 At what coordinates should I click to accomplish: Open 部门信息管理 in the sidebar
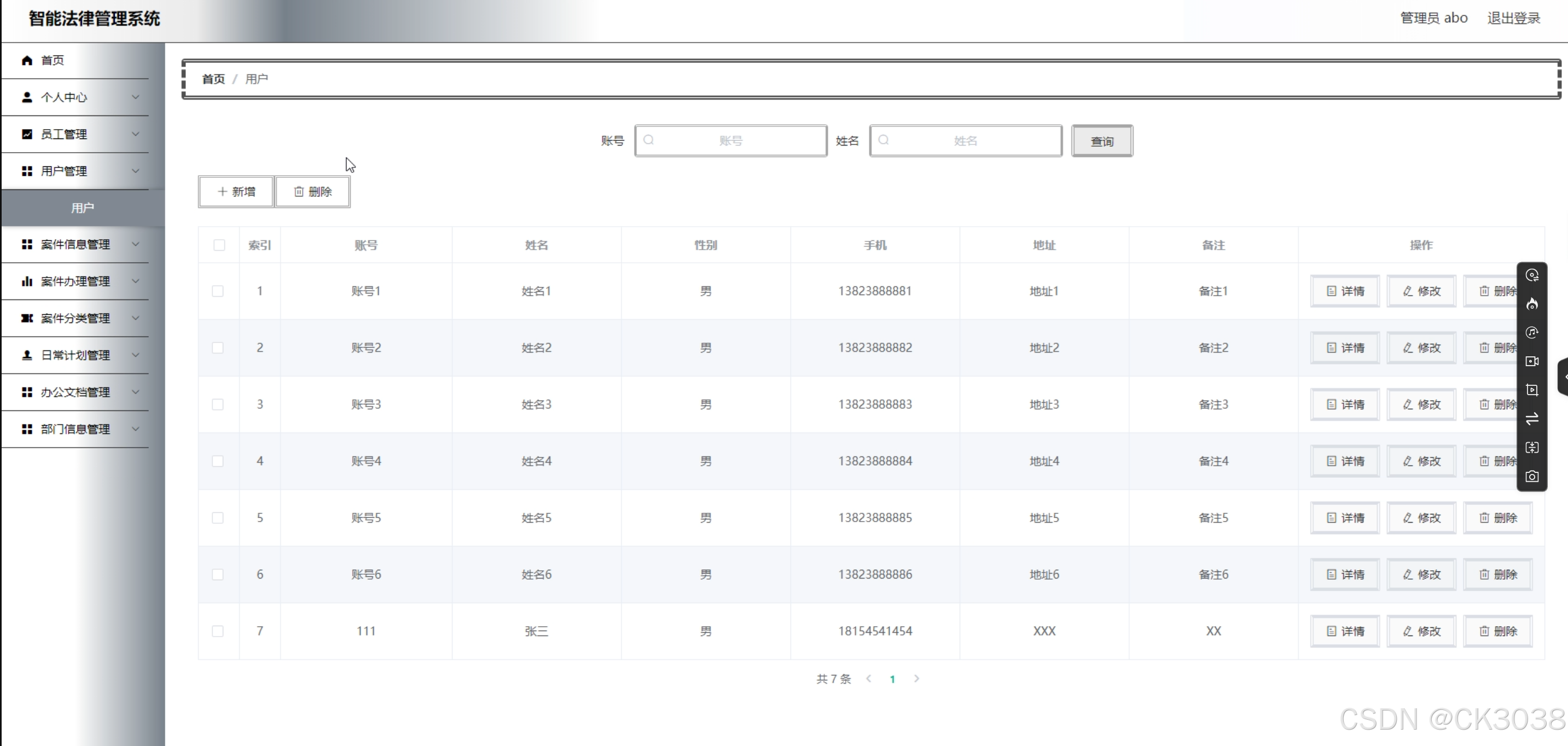75,429
